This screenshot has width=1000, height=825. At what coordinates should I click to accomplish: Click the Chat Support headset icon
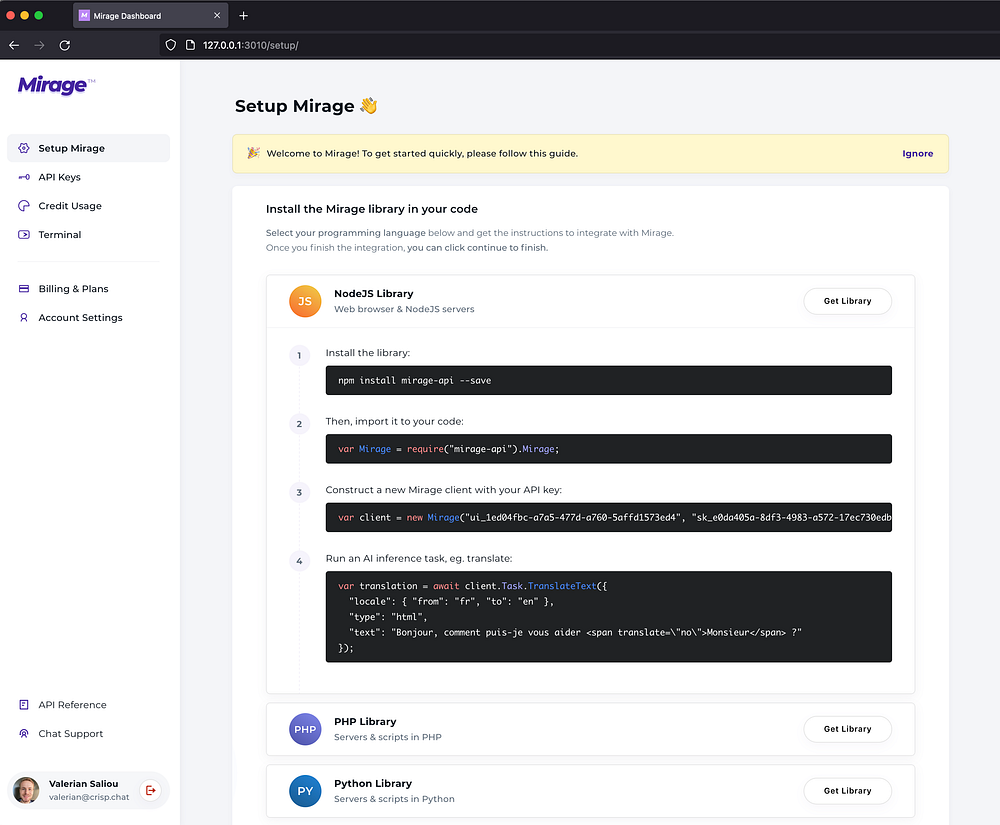[24, 733]
